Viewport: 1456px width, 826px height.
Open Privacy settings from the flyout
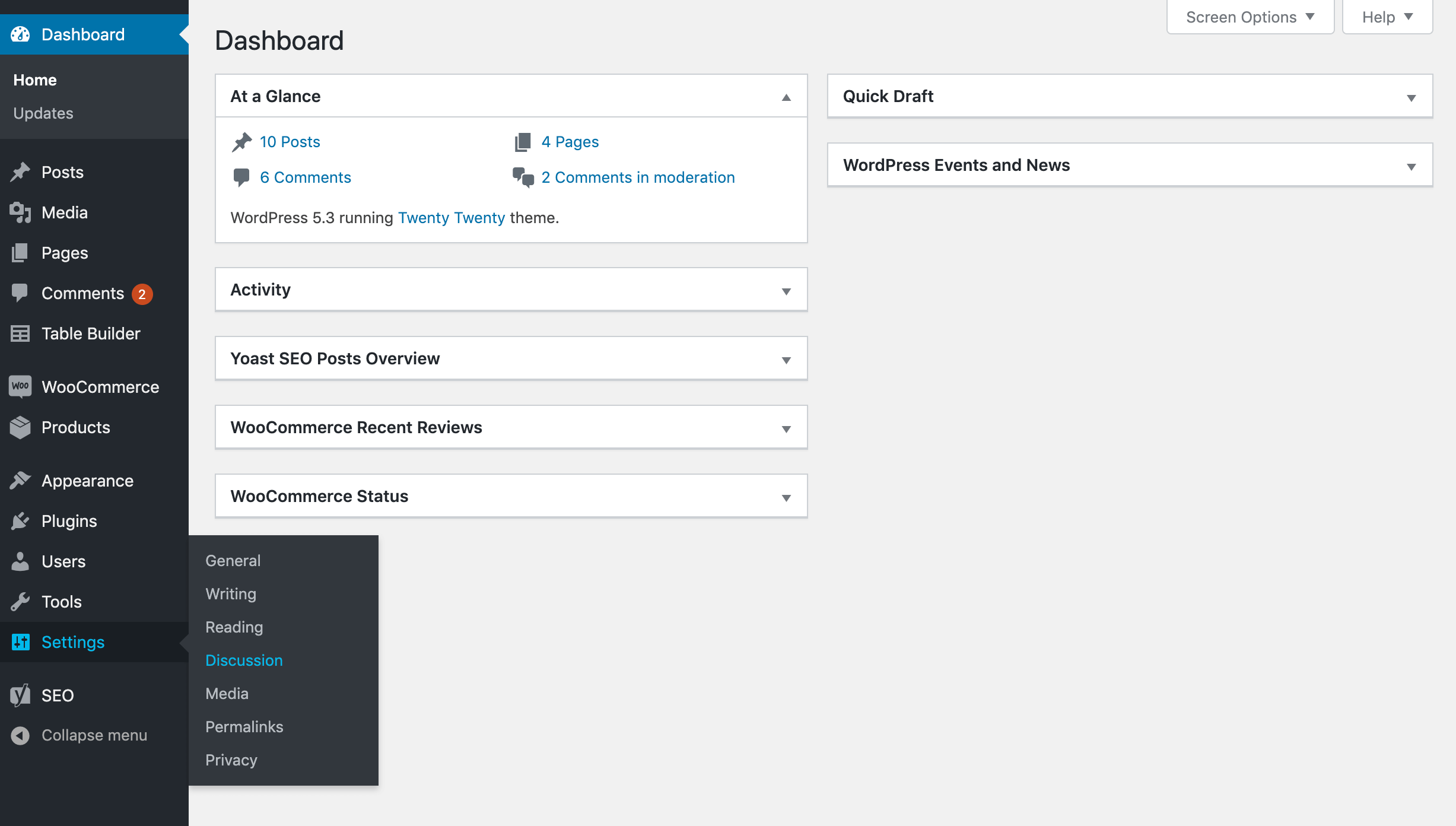point(231,760)
